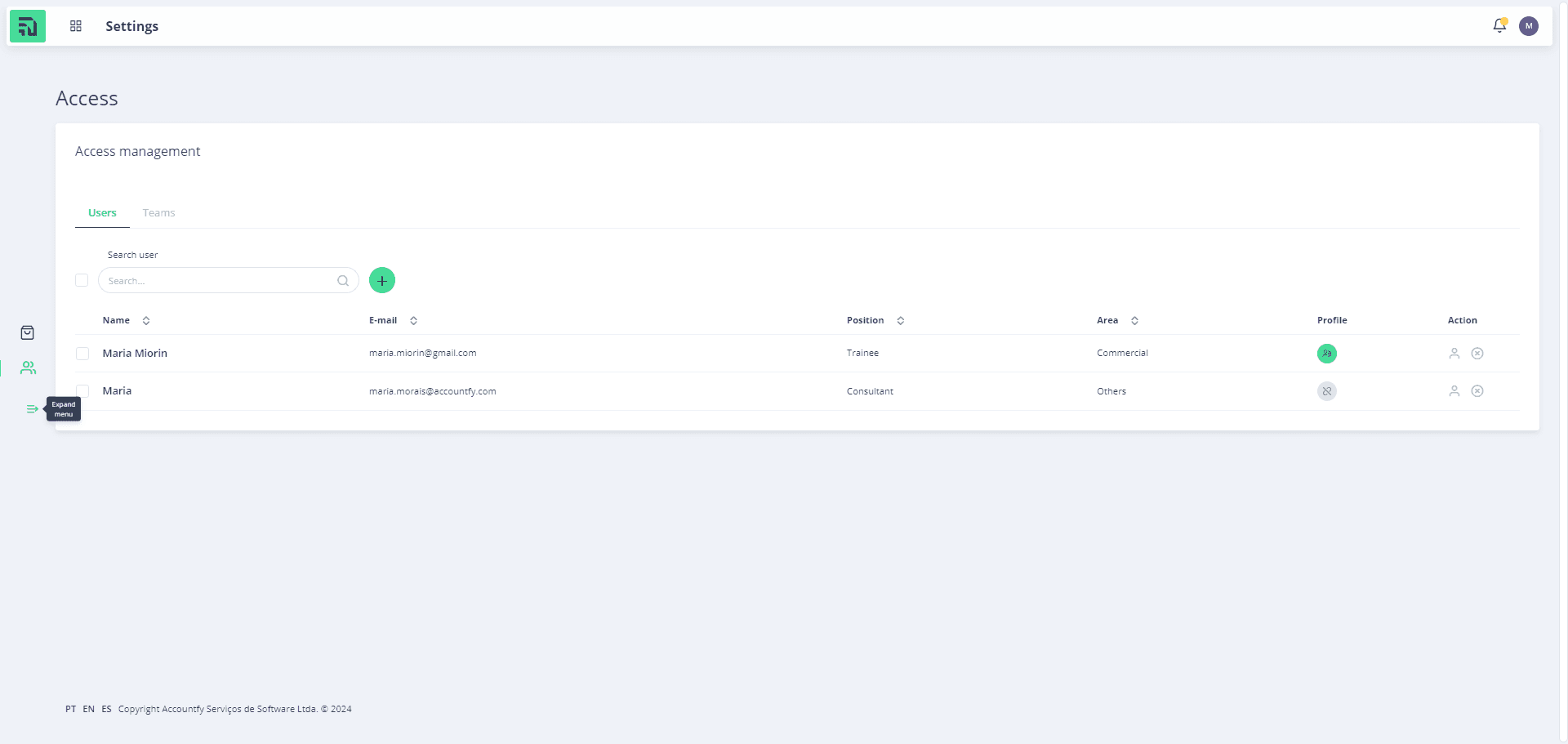Change language to EN

(89, 709)
